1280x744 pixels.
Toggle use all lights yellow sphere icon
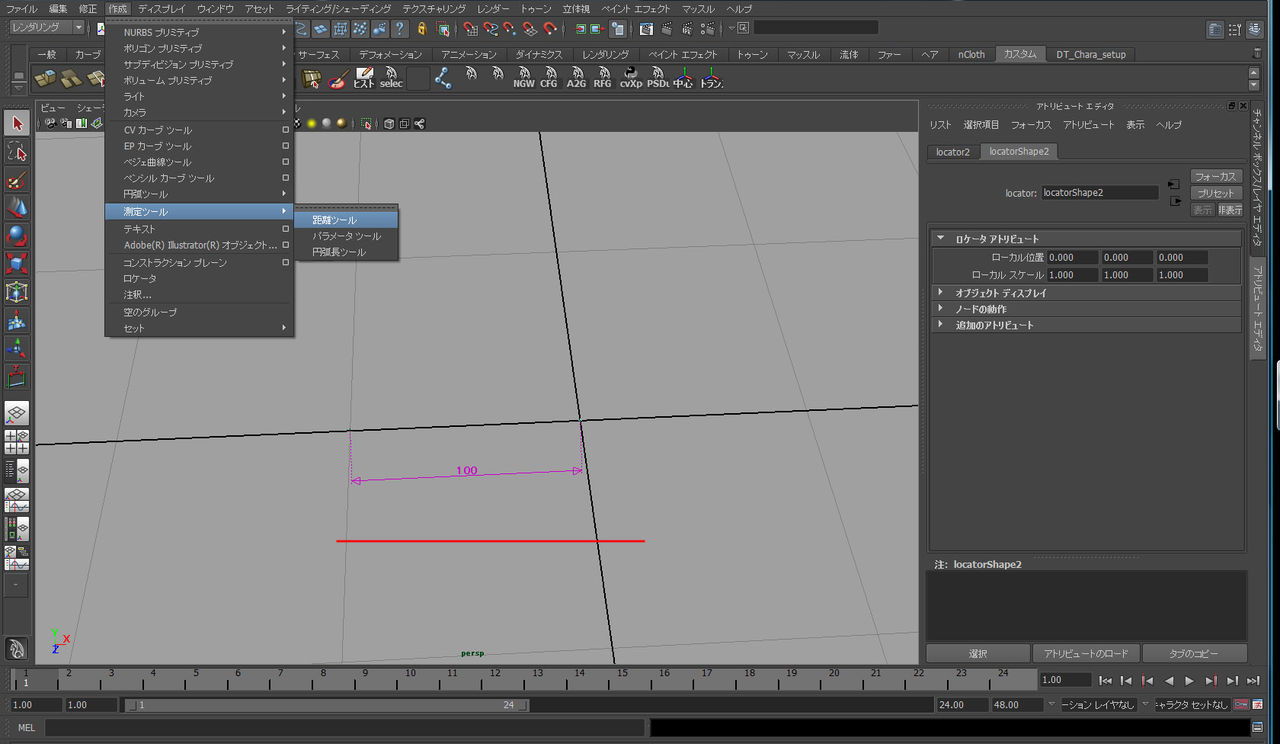[312, 123]
